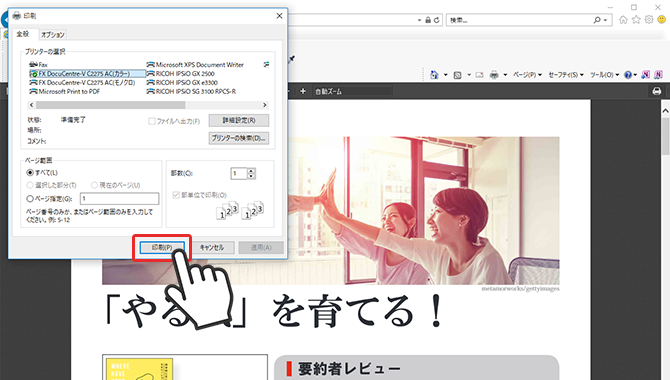
Task: Choose Microsoft XPS Document Writer printer
Action: pyautogui.click(x=195, y=65)
